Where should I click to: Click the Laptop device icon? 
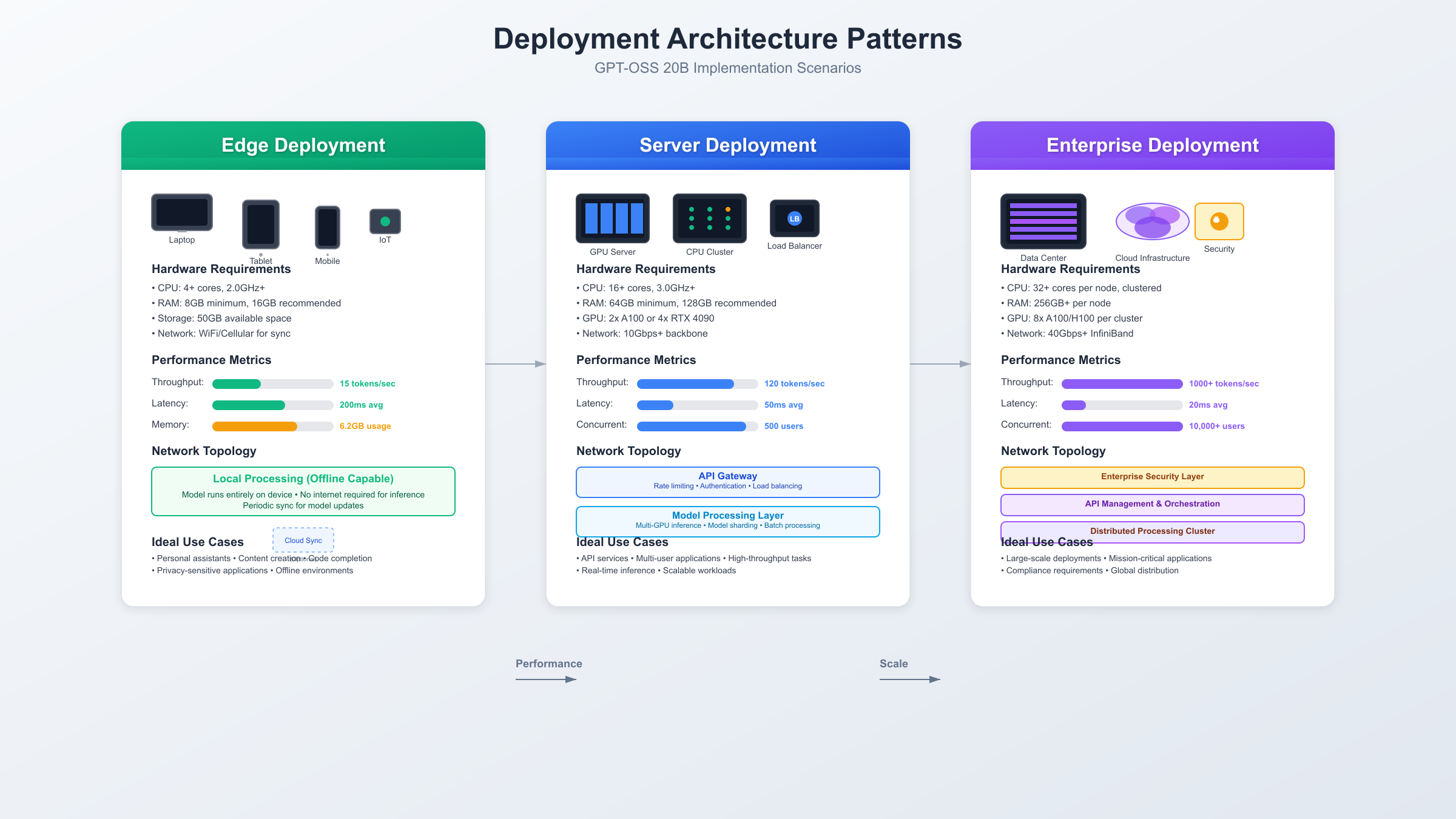182,212
